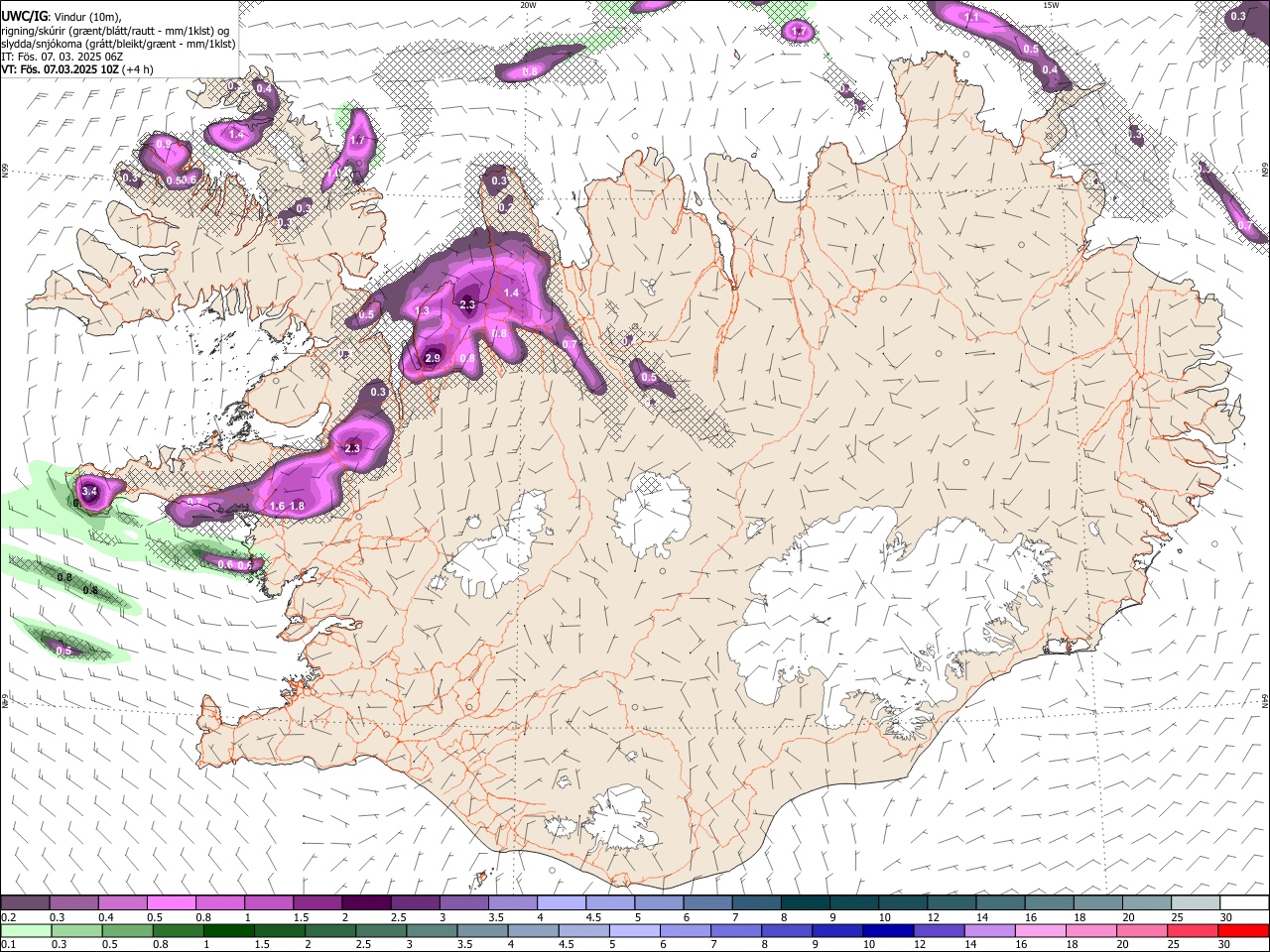Click the 'UWC/IG: Vindur (10m)' title line

tap(61, 17)
